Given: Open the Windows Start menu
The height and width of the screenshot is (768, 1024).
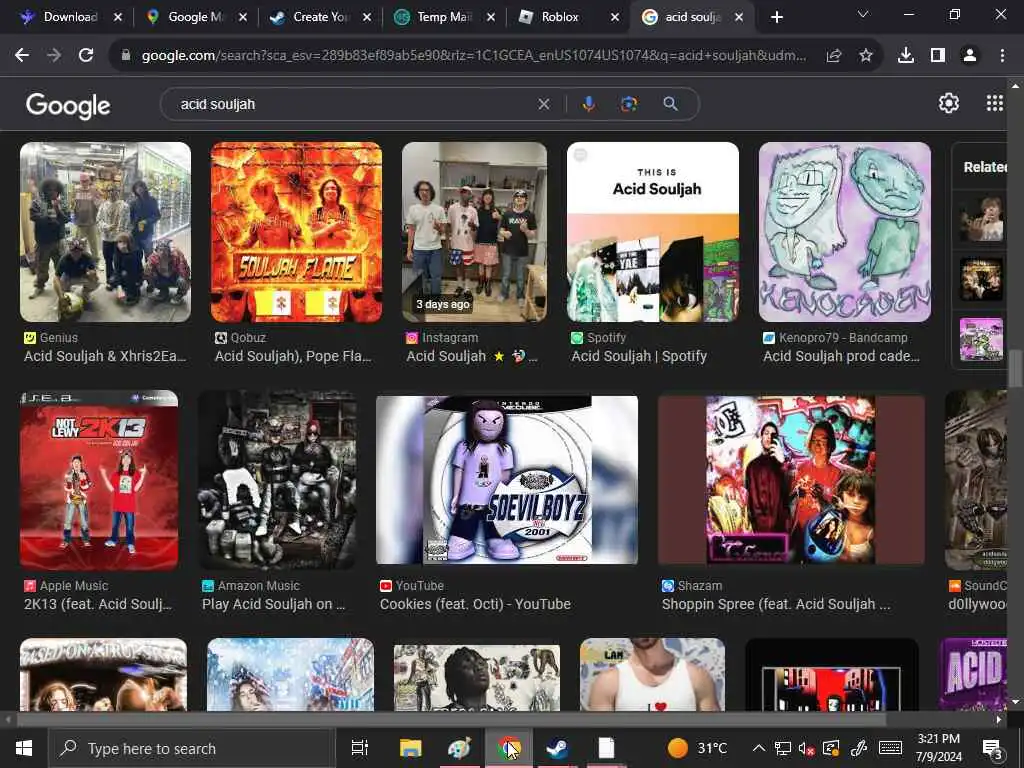Looking at the screenshot, I should 24,748.
